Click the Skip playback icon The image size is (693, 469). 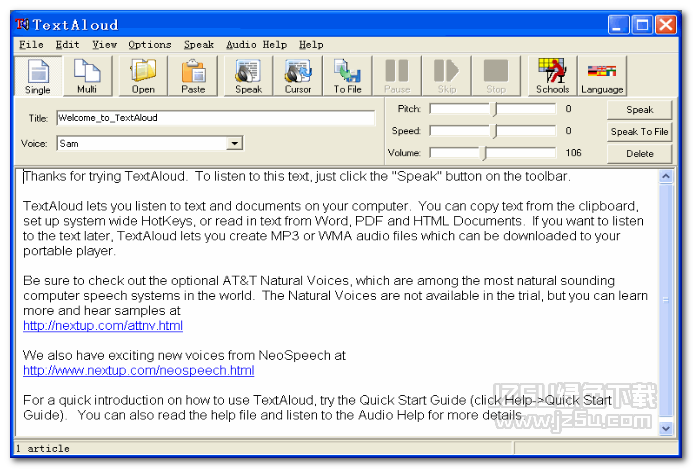click(446, 76)
